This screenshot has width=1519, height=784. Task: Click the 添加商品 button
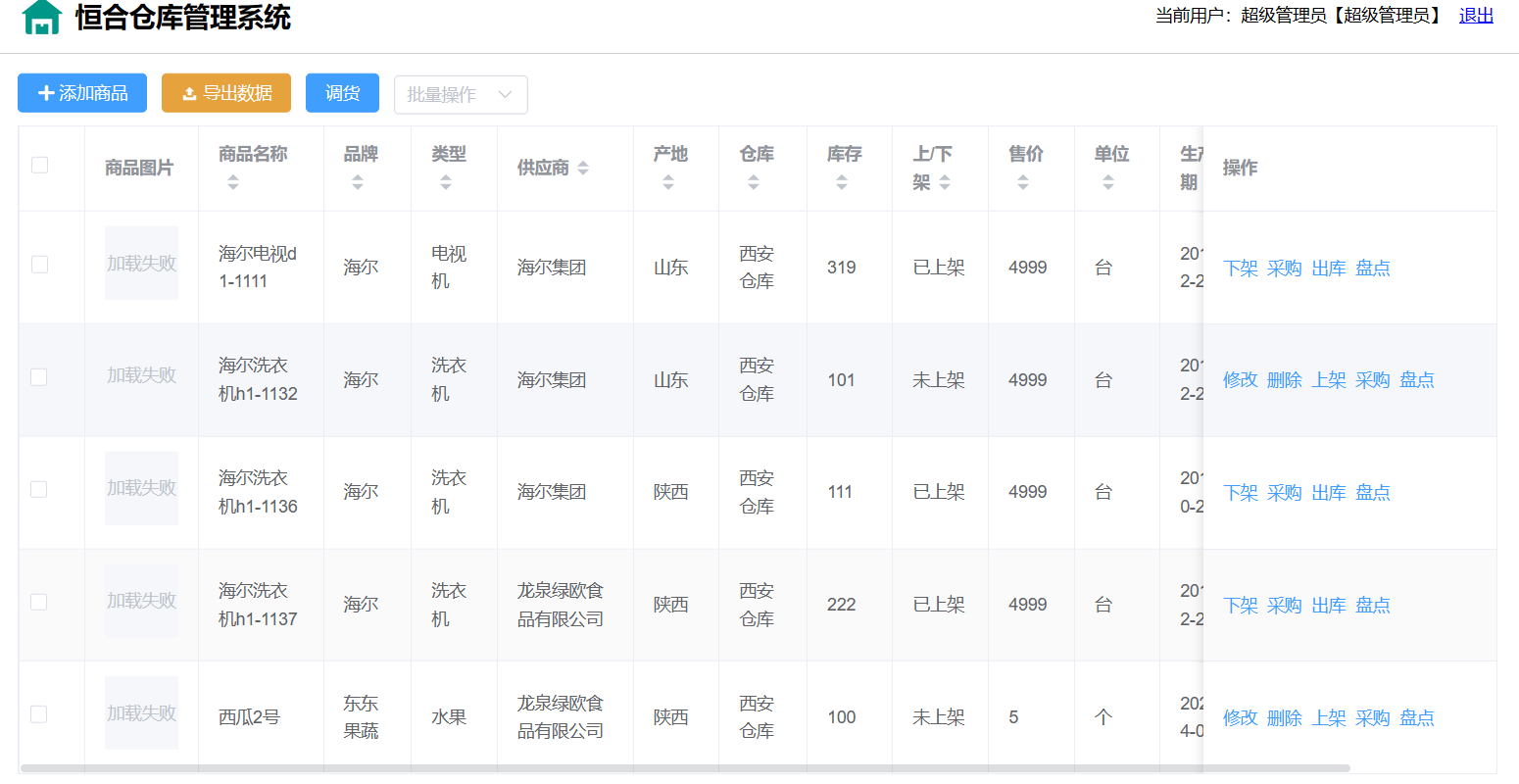(x=82, y=93)
